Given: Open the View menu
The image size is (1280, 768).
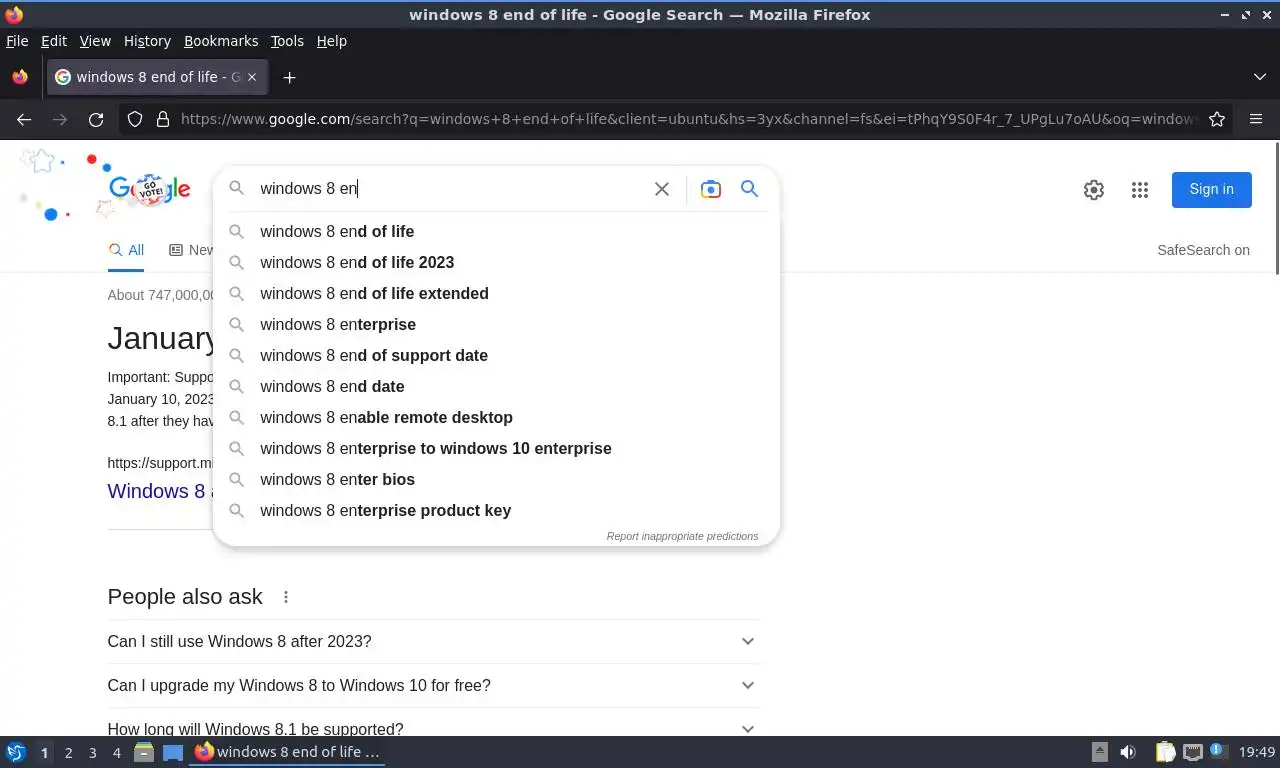Looking at the screenshot, I should click(x=95, y=41).
